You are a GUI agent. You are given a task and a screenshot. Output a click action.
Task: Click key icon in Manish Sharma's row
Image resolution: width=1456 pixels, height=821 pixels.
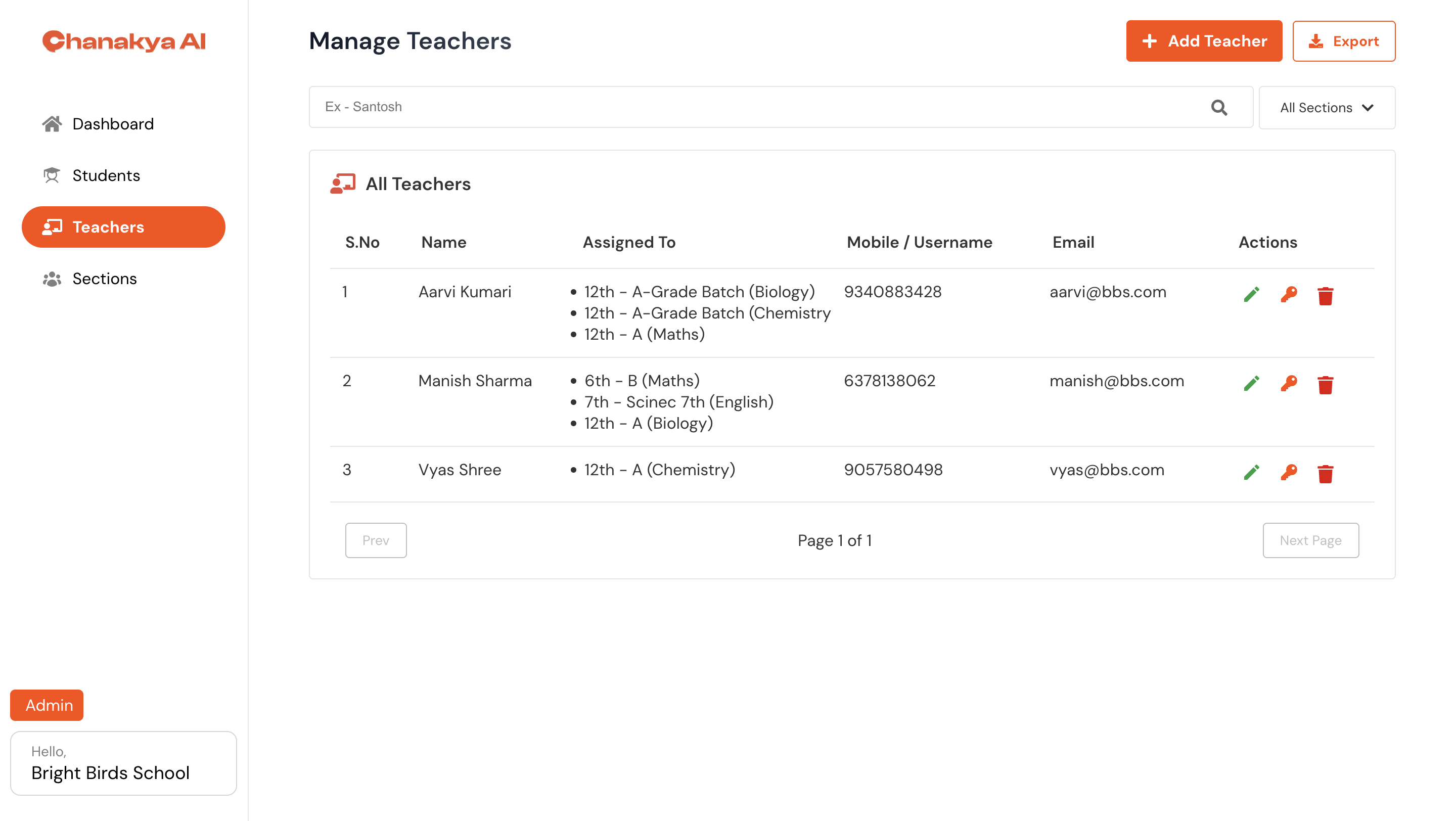(x=1288, y=384)
